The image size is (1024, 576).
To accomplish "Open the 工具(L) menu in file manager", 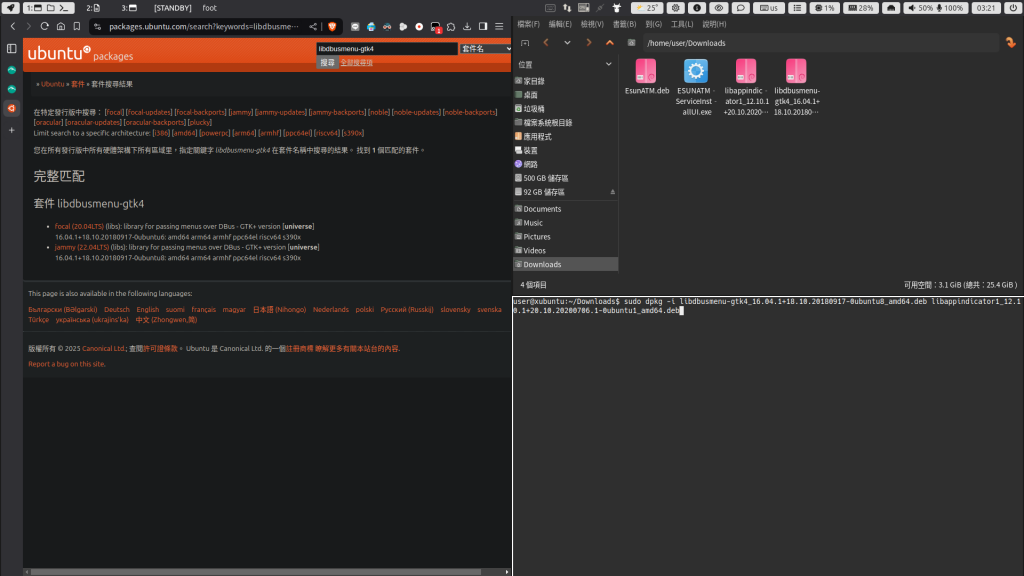I will coord(682,24).
